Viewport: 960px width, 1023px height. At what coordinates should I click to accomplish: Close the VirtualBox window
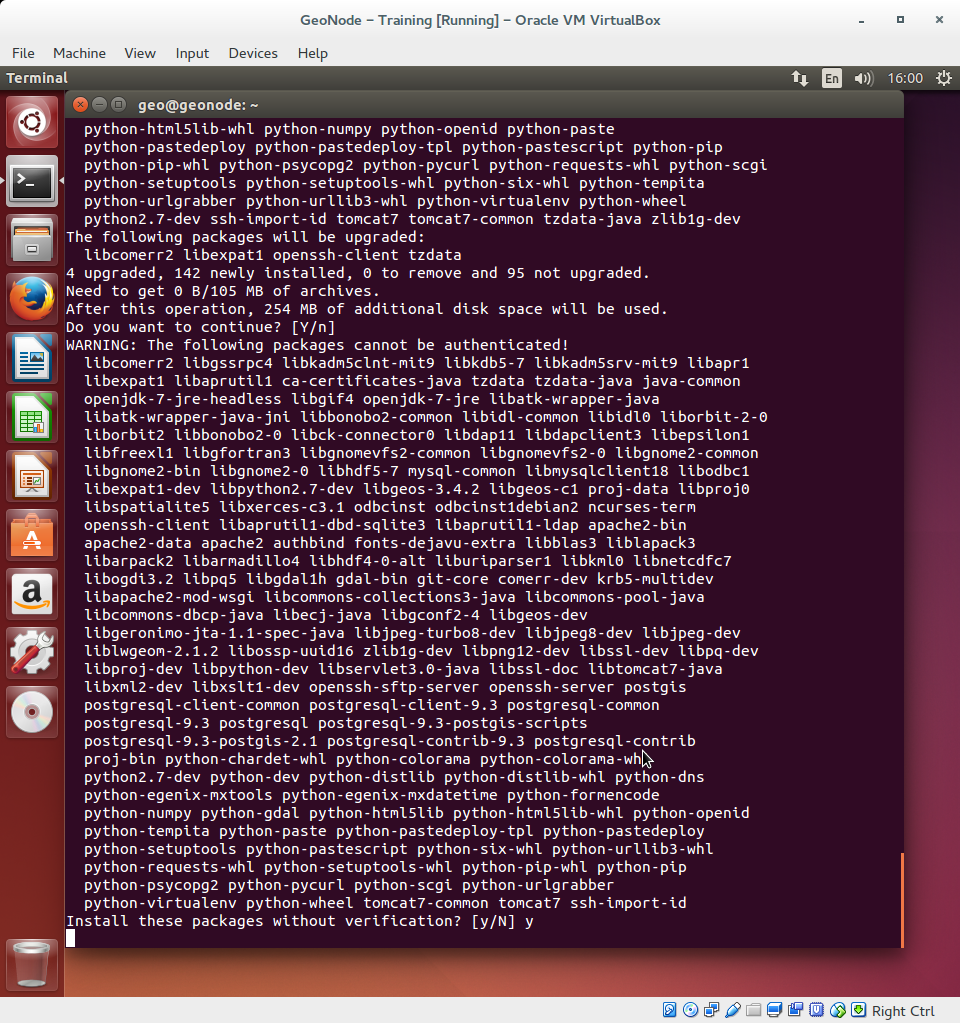pos(939,20)
